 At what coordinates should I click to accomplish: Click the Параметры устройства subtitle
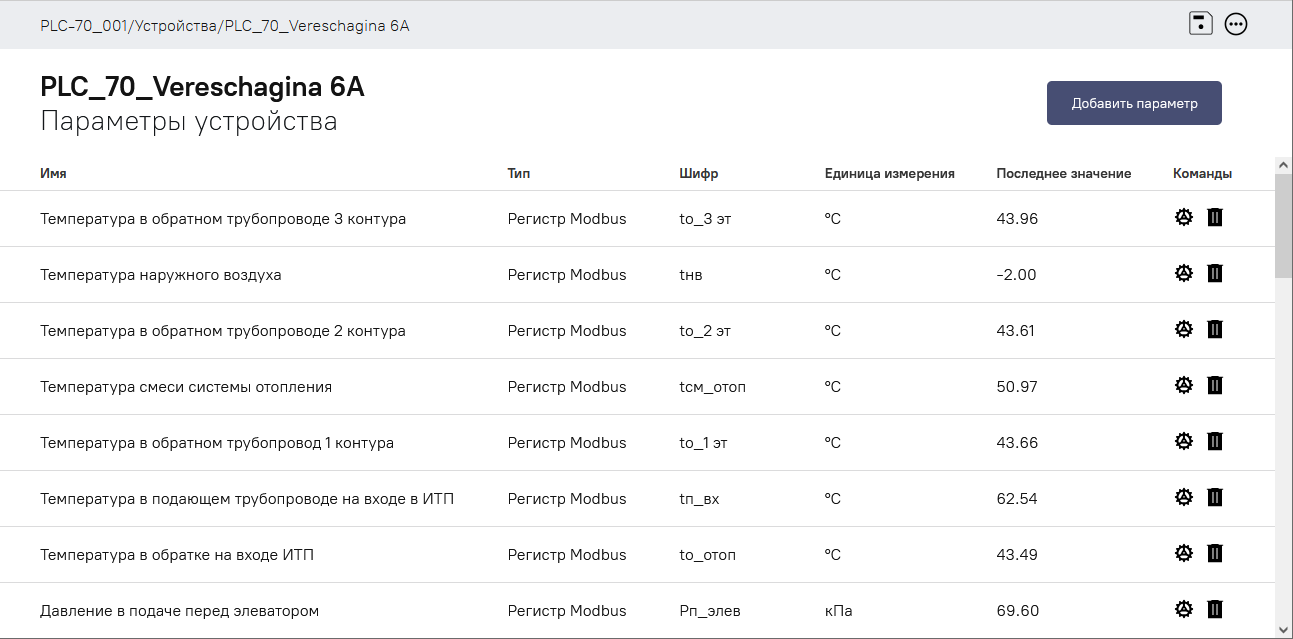pyautogui.click(x=189, y=121)
